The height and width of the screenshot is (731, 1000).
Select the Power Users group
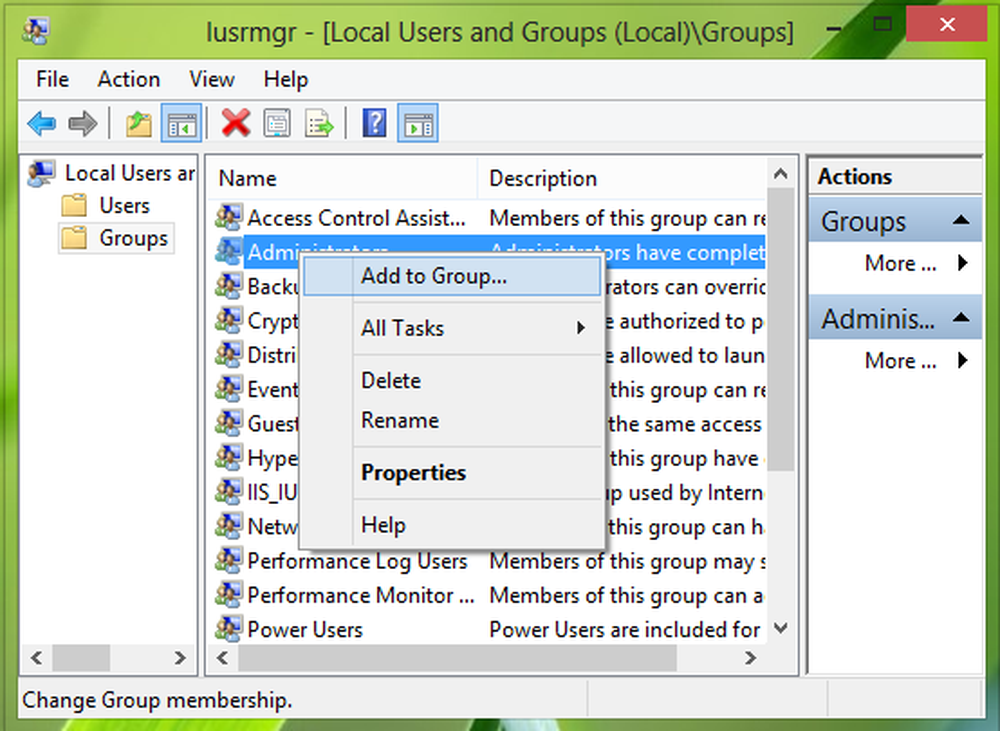click(x=304, y=630)
